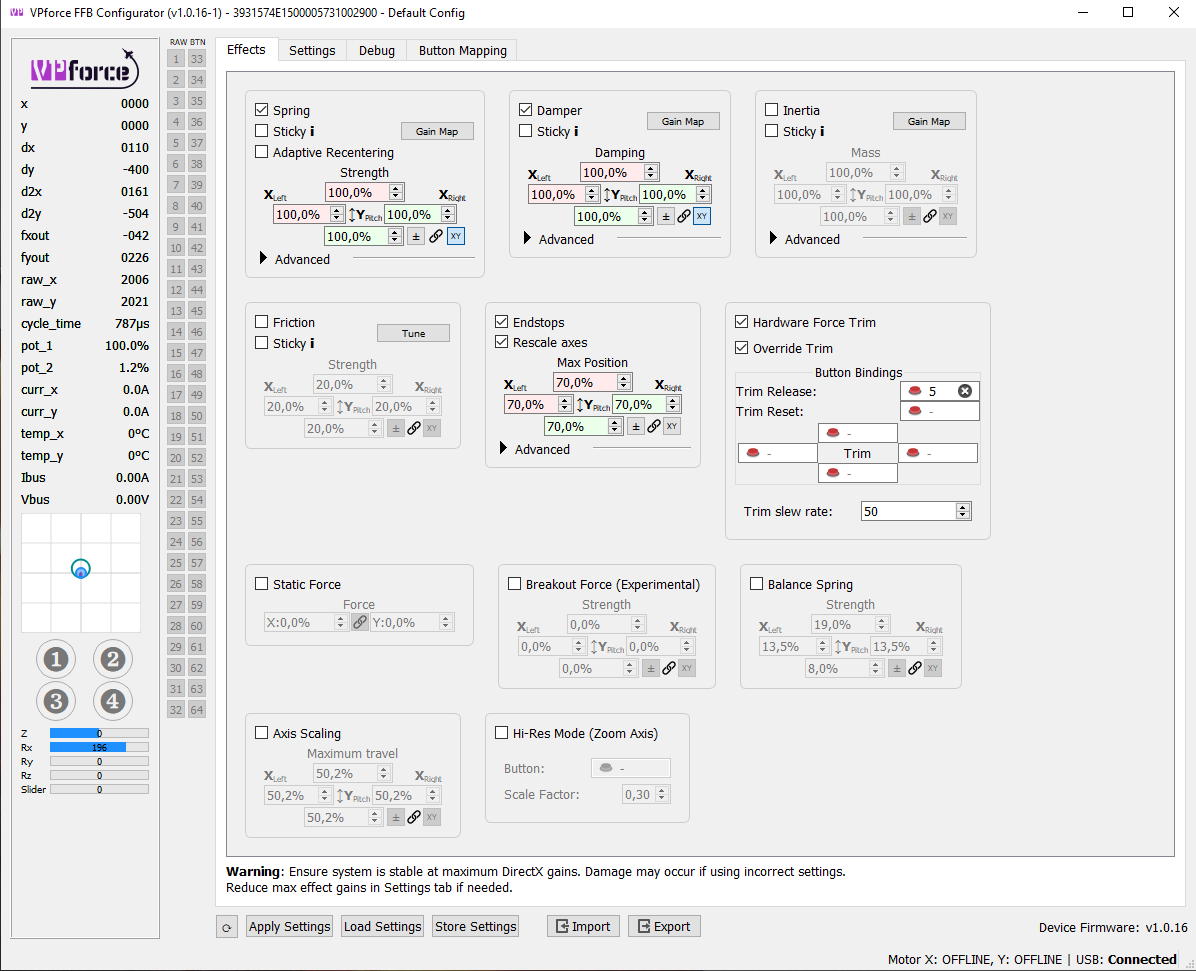Toggle the XY button in Damper panel
The width and height of the screenshot is (1196, 971).
(702, 216)
